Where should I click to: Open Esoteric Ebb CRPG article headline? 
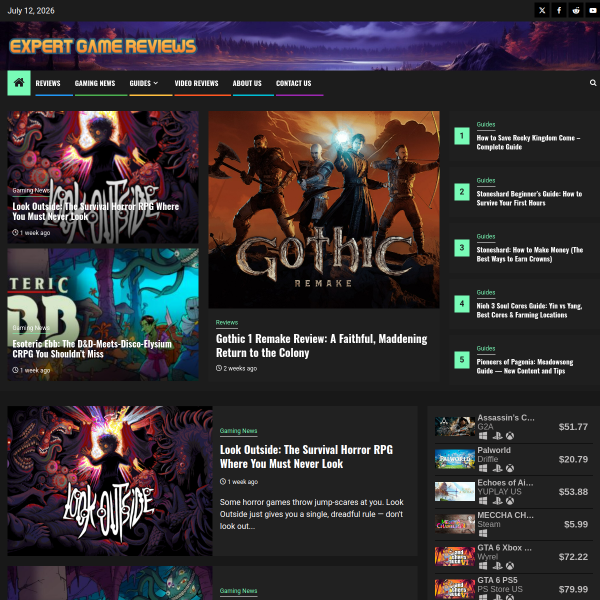pyautogui.click(x=92, y=349)
